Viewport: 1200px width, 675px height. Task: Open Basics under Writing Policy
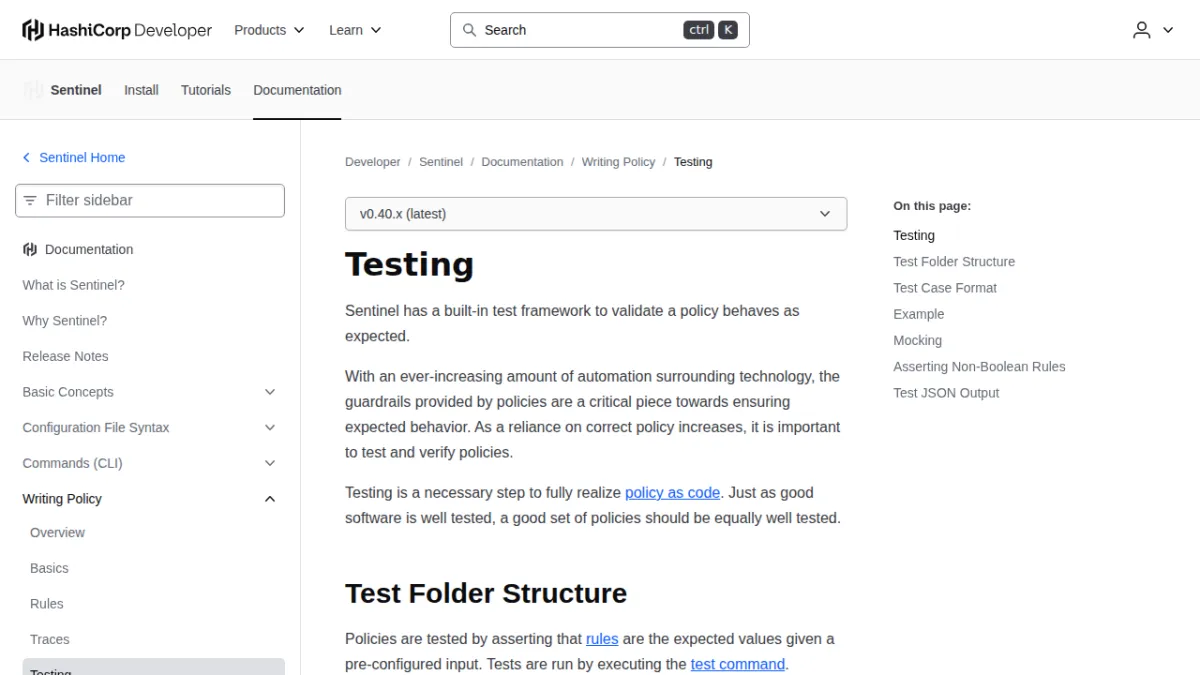point(50,568)
